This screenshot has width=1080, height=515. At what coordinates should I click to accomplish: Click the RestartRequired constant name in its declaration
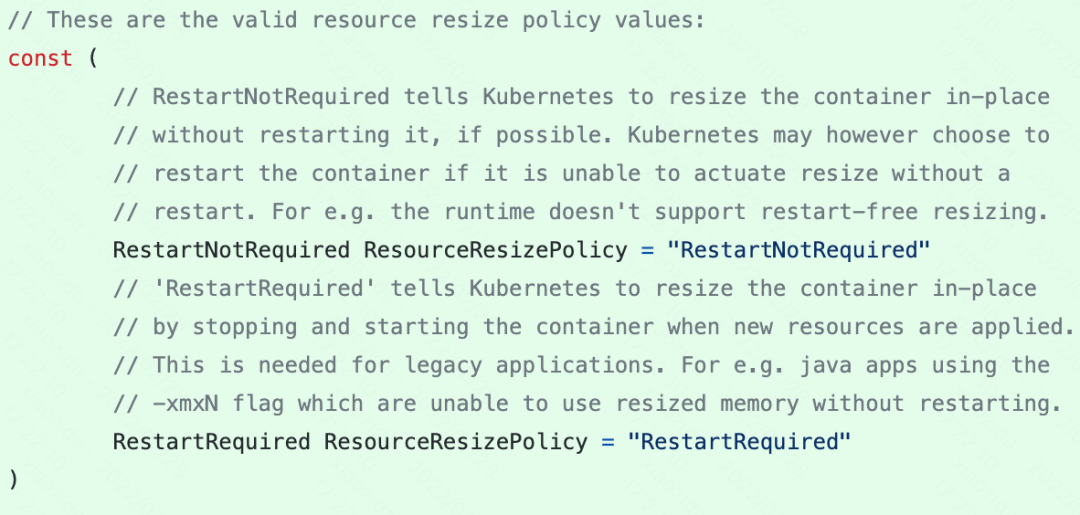point(211,441)
